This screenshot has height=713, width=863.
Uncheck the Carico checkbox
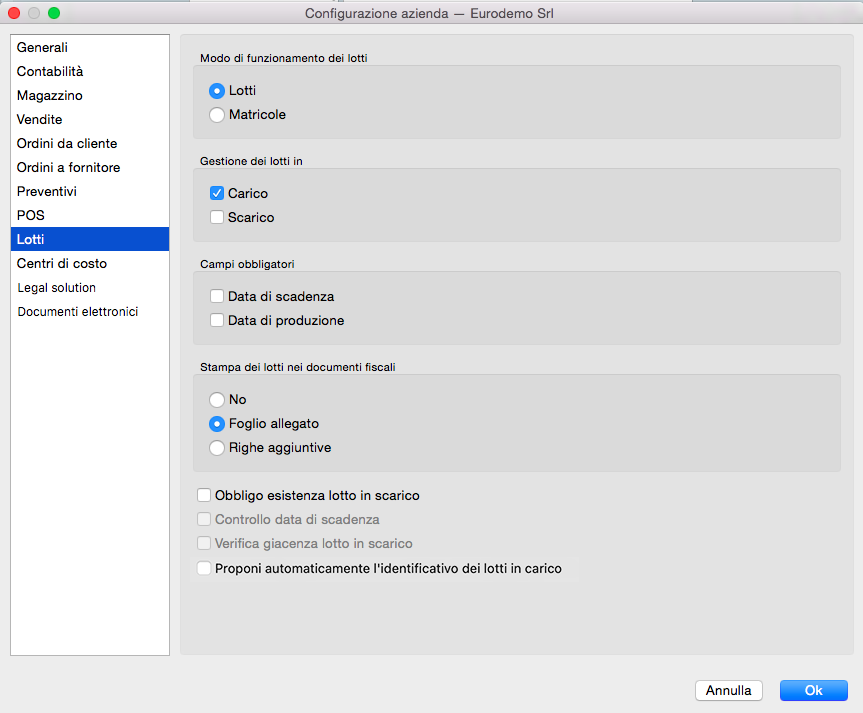pos(217,194)
